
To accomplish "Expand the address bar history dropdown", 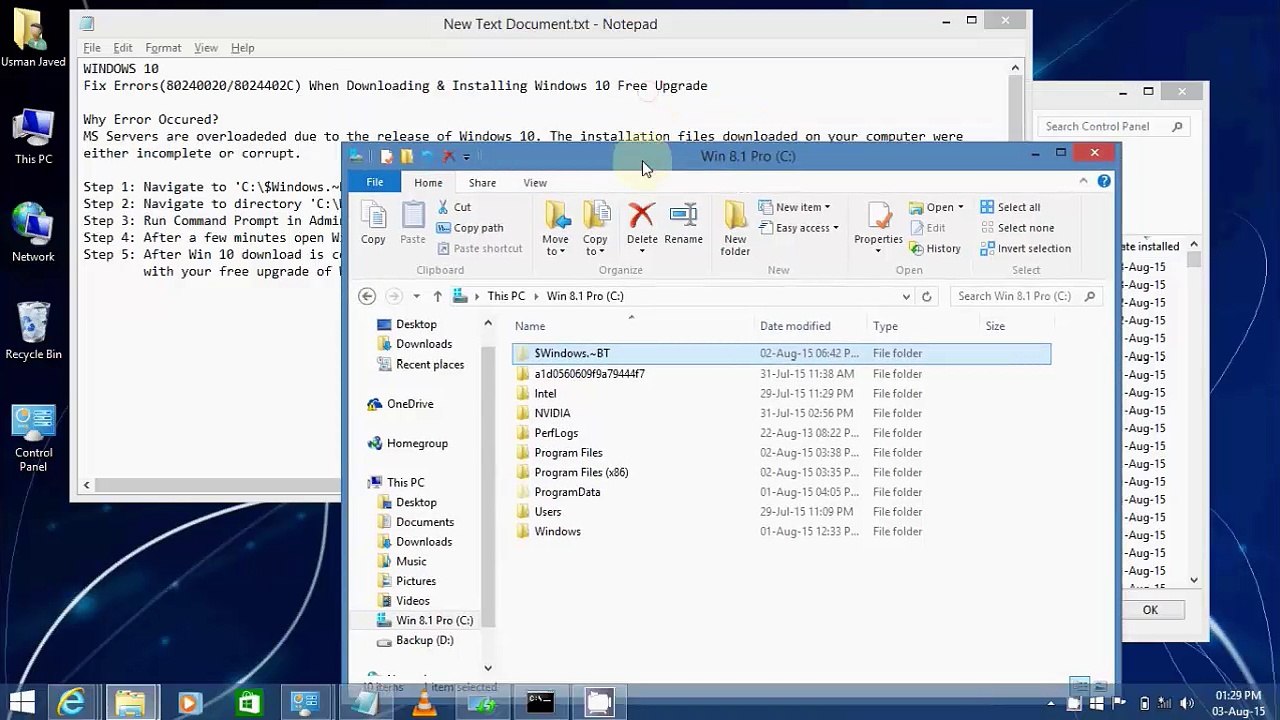I will tap(906, 296).
